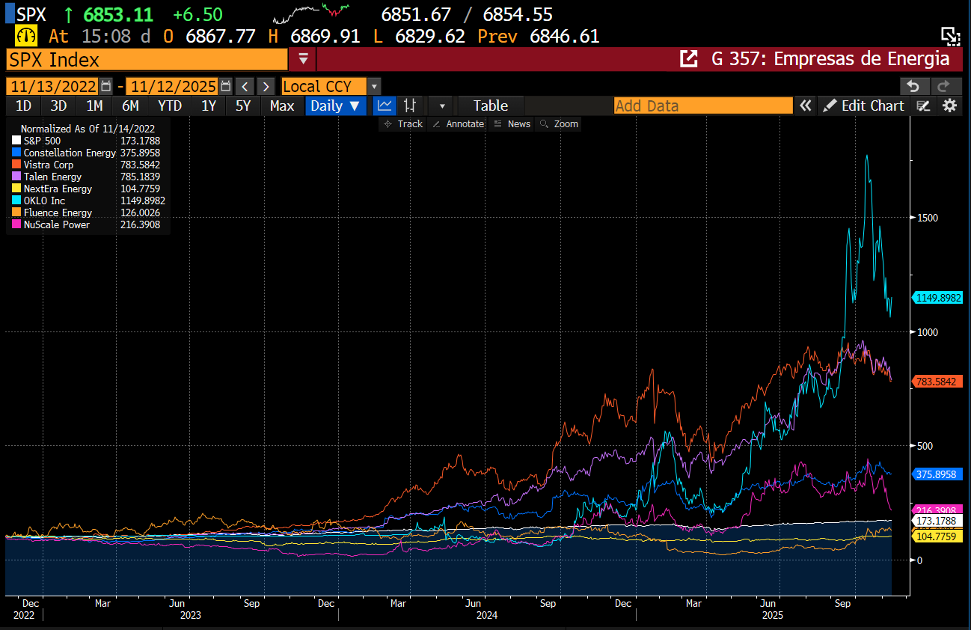Select the 6M range tab
This screenshot has width=972, height=631.
tap(130, 106)
